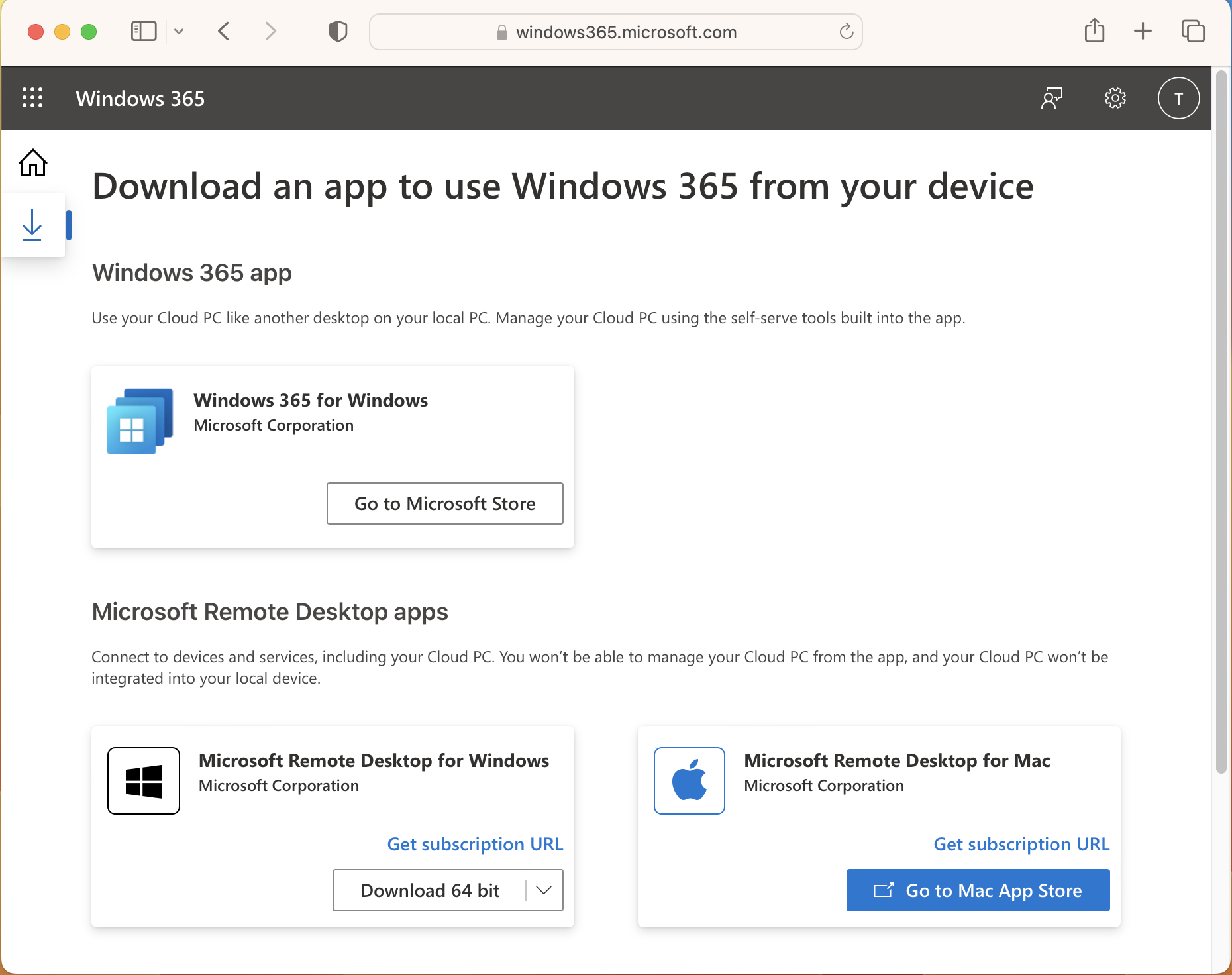Screen dimensions: 1232x975
Task: Click the Windows 365 for Windows app icon
Action: click(140, 421)
